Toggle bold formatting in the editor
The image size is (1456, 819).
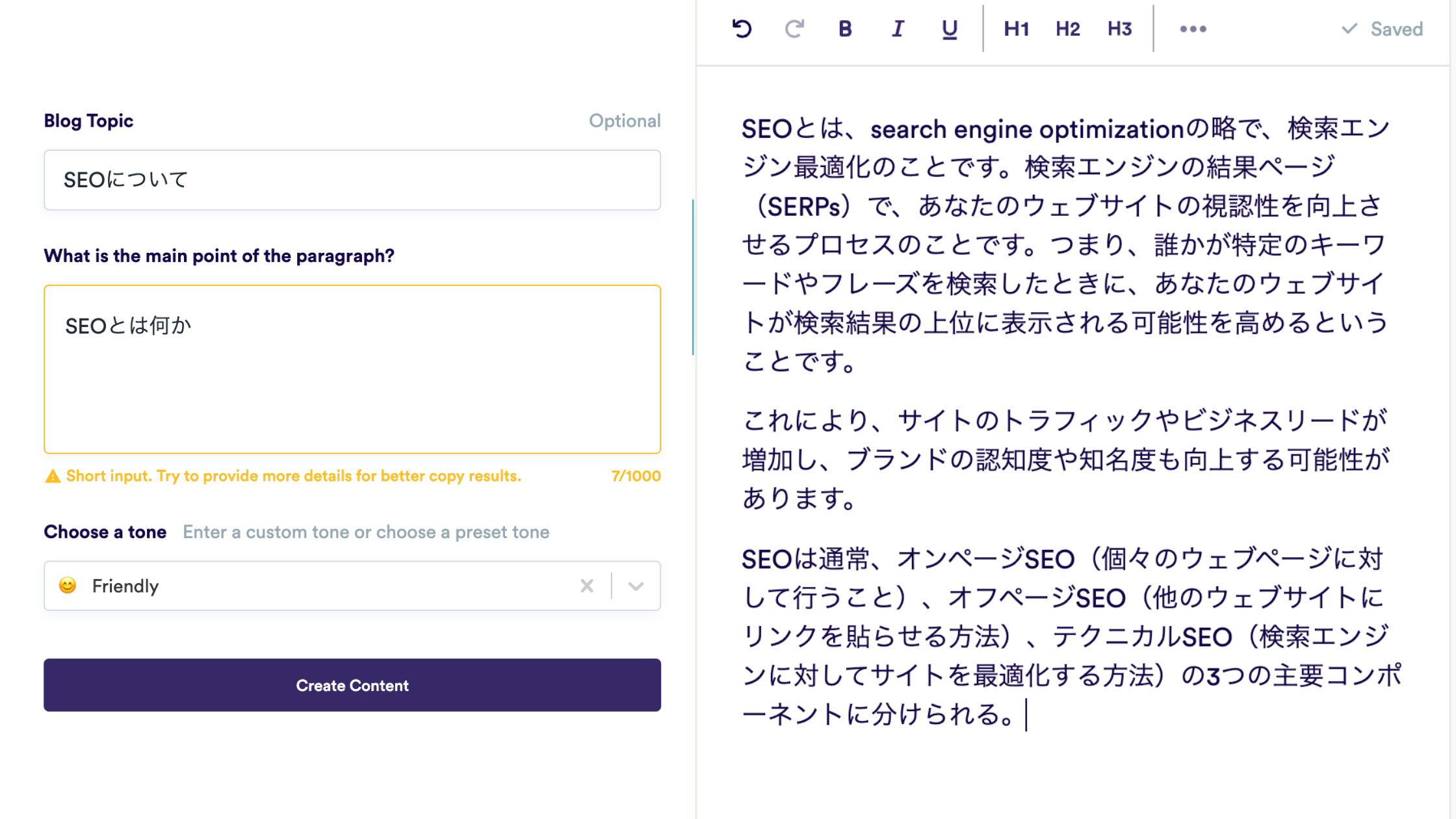(x=845, y=29)
